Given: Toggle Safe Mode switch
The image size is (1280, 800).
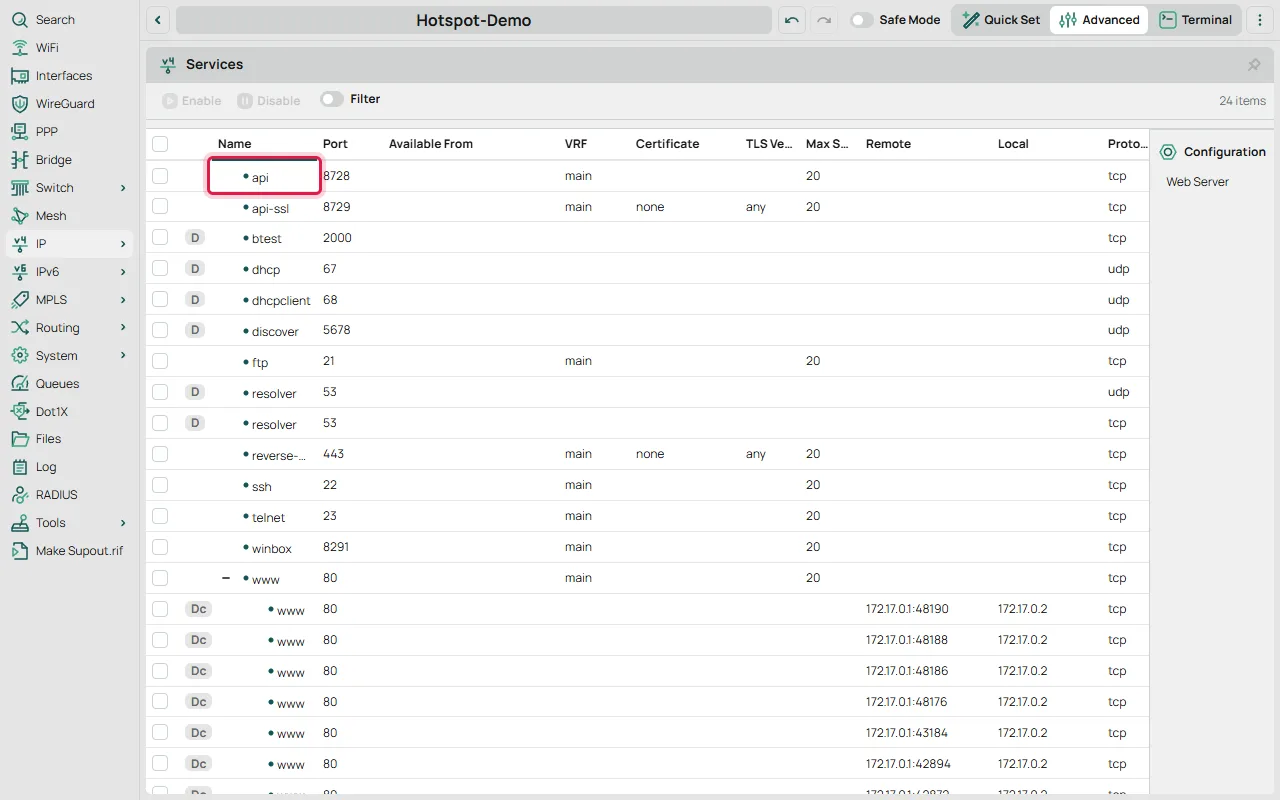Looking at the screenshot, I should (861, 20).
